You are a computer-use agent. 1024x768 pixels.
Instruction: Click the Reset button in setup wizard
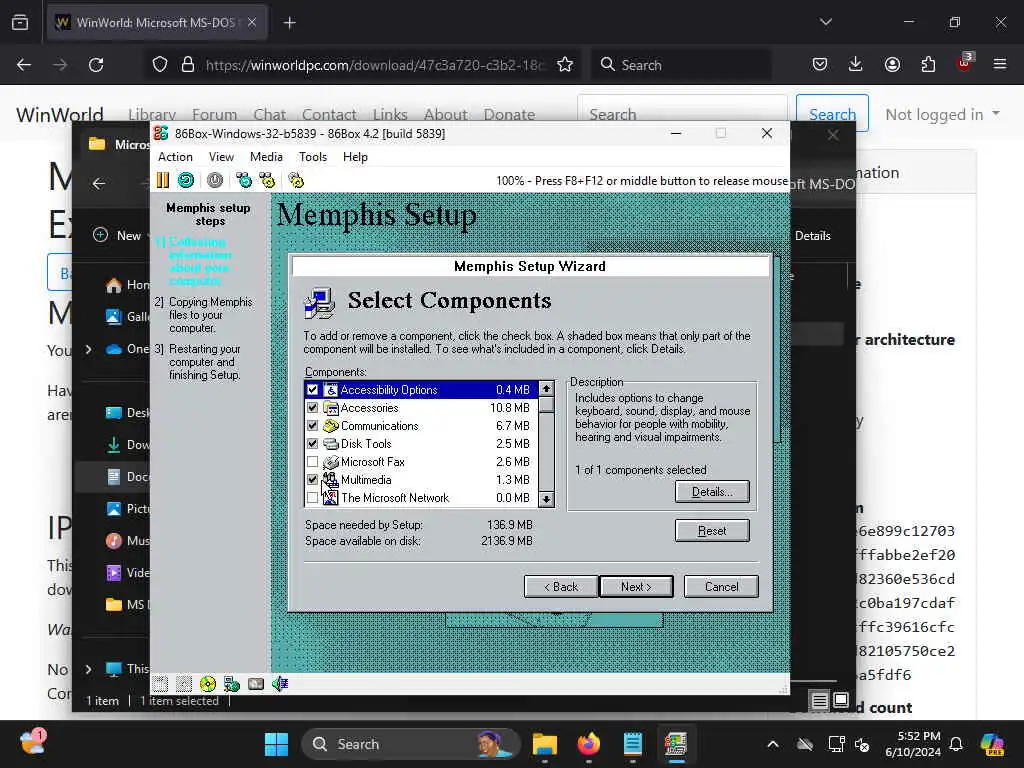click(x=712, y=531)
